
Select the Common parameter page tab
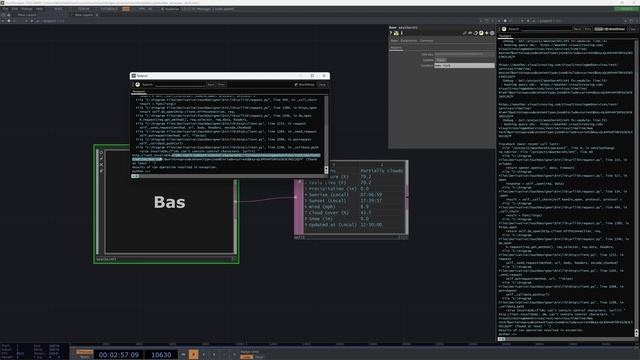[x=427, y=41]
